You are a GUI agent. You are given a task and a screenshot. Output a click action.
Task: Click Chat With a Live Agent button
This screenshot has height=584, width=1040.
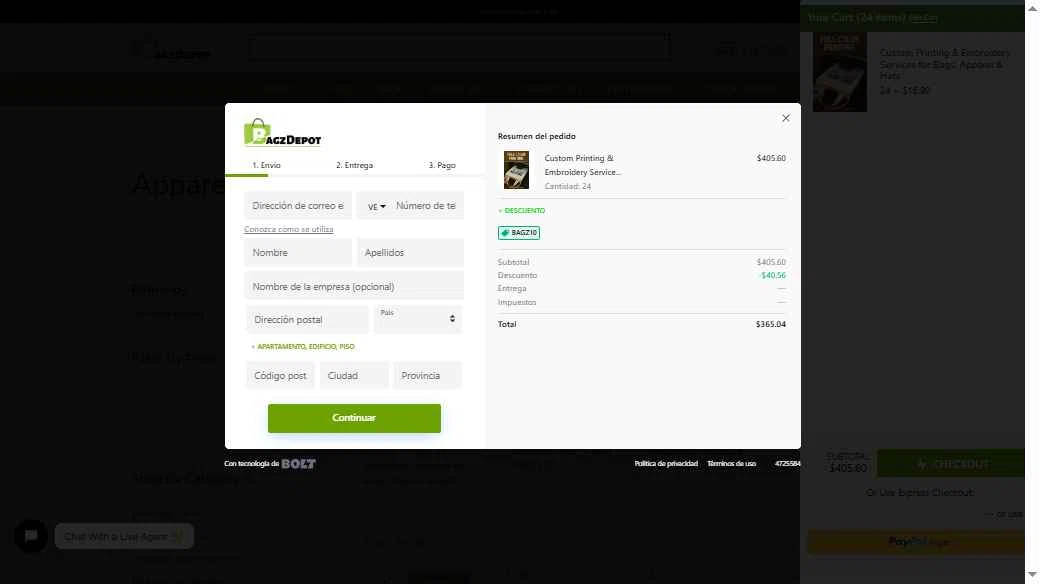coord(124,536)
